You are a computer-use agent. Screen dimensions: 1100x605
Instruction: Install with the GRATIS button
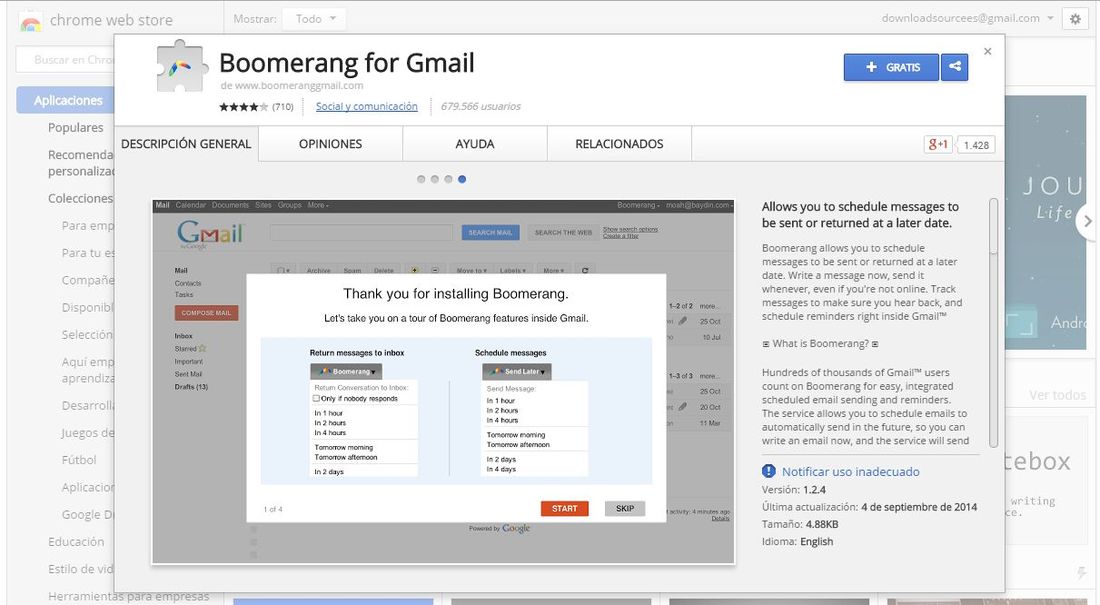(891, 67)
